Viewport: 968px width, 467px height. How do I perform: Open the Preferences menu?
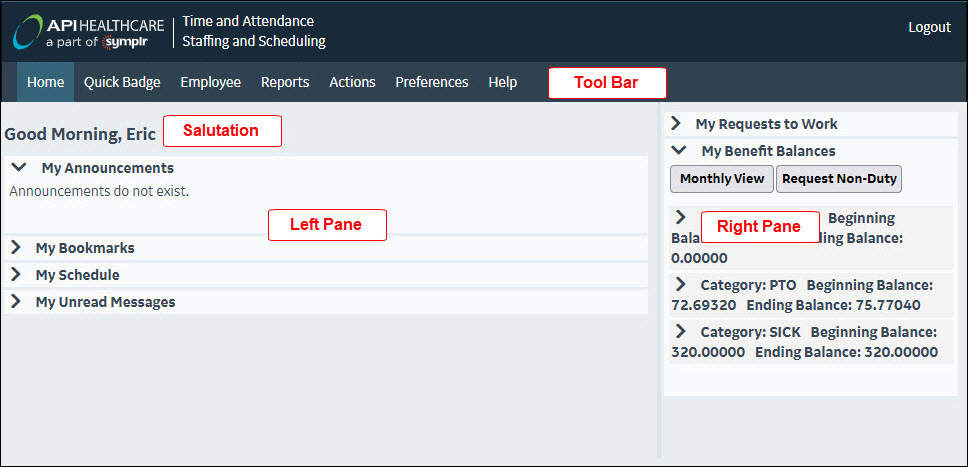[431, 82]
